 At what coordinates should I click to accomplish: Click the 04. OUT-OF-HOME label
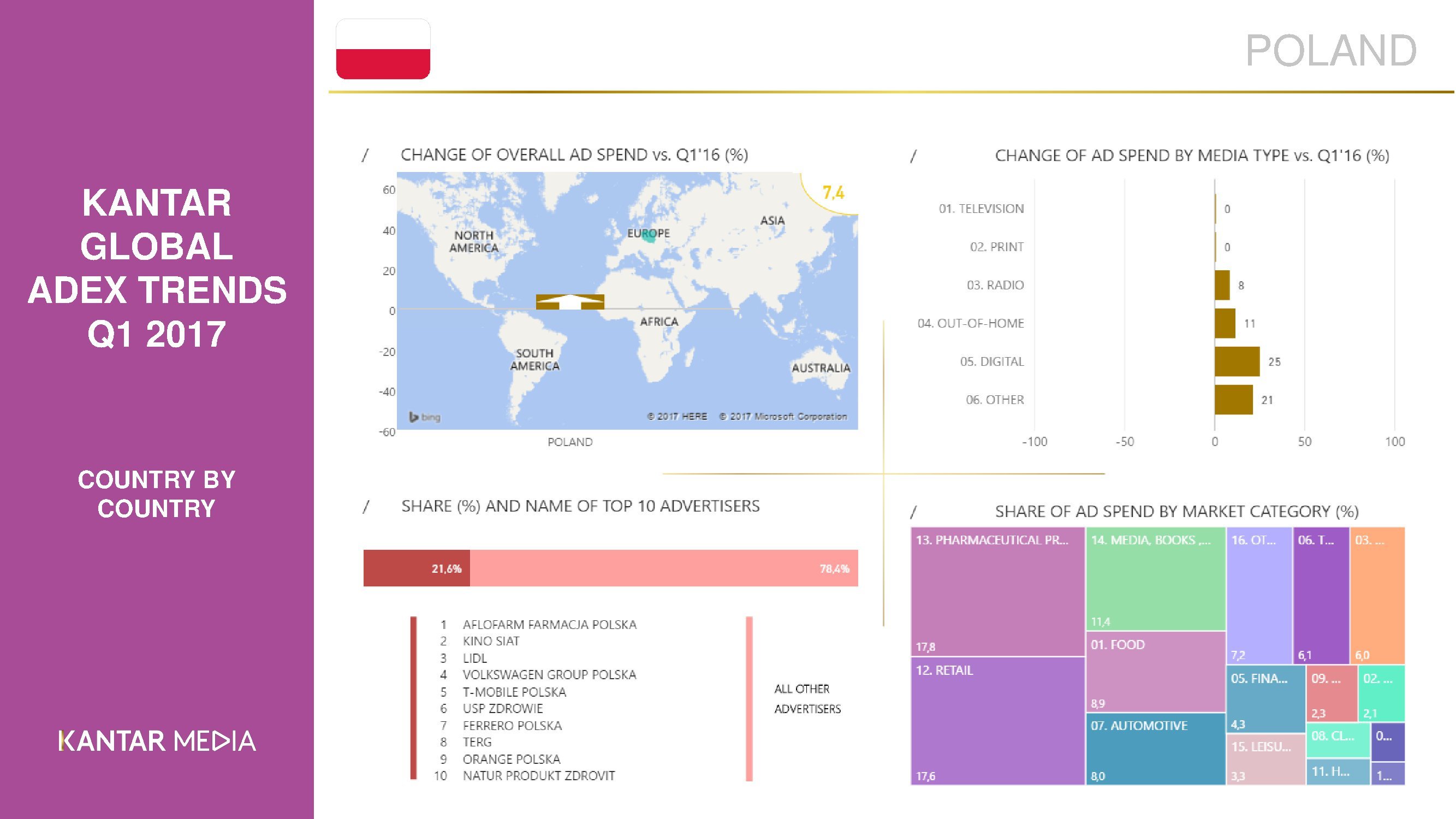tap(971, 323)
